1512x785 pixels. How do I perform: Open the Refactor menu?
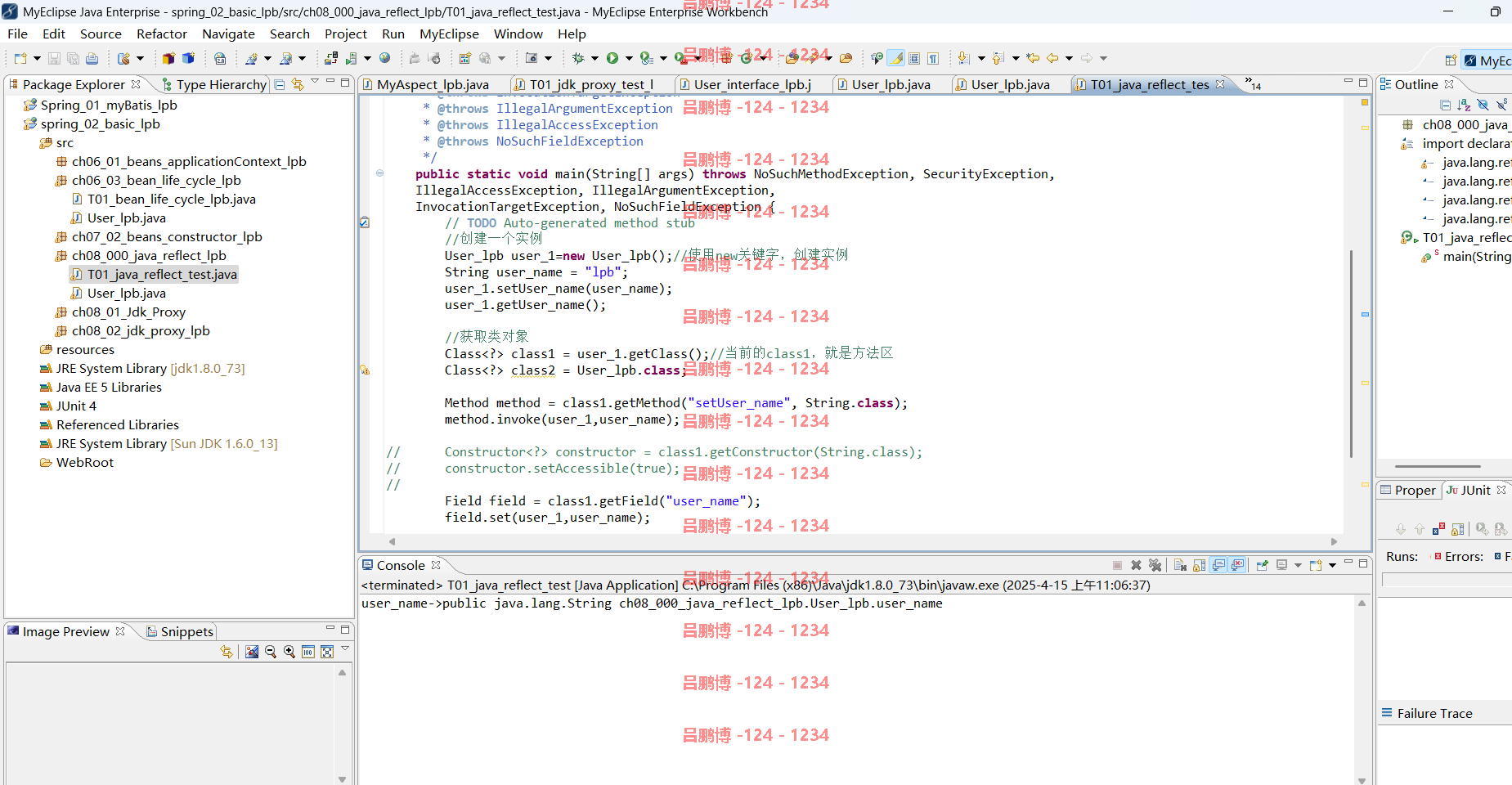pyautogui.click(x=162, y=34)
